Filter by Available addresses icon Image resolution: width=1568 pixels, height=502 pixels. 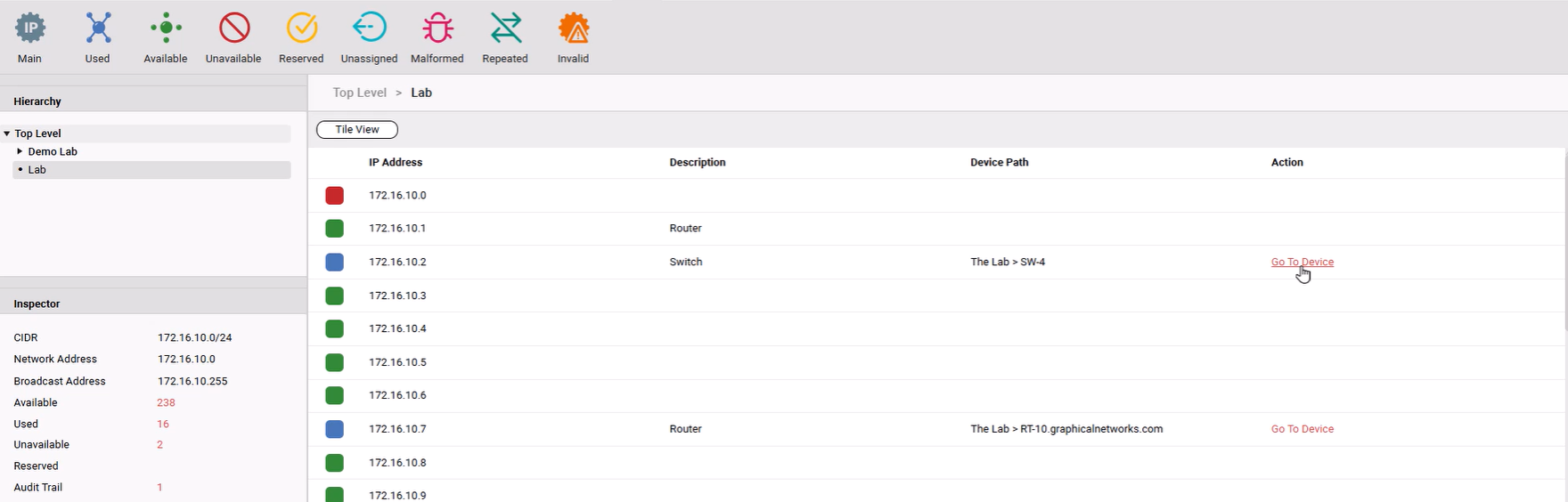166,29
